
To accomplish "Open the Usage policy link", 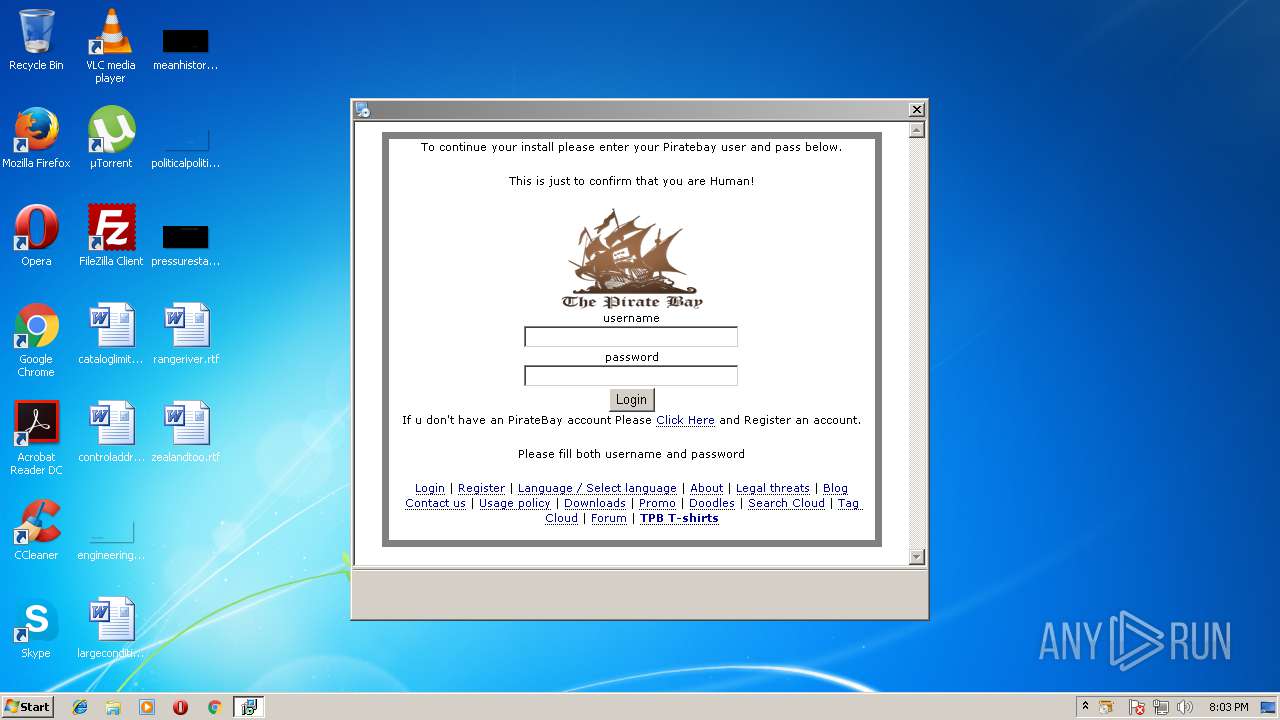I will pyautogui.click(x=514, y=503).
